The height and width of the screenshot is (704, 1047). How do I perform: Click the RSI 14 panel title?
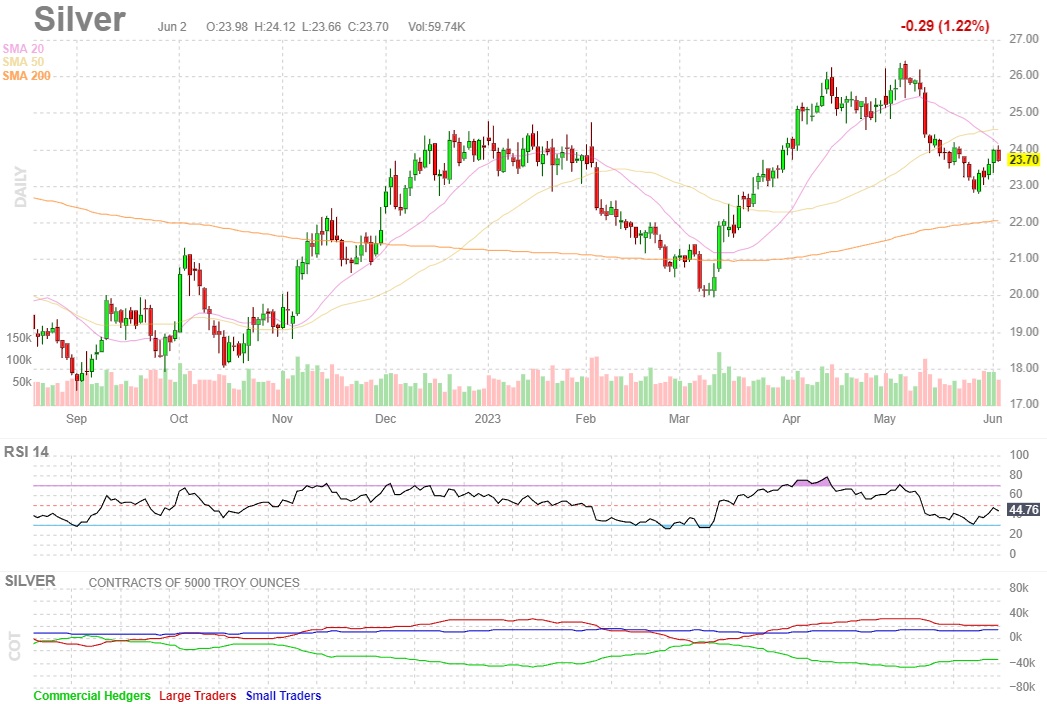pos(27,452)
